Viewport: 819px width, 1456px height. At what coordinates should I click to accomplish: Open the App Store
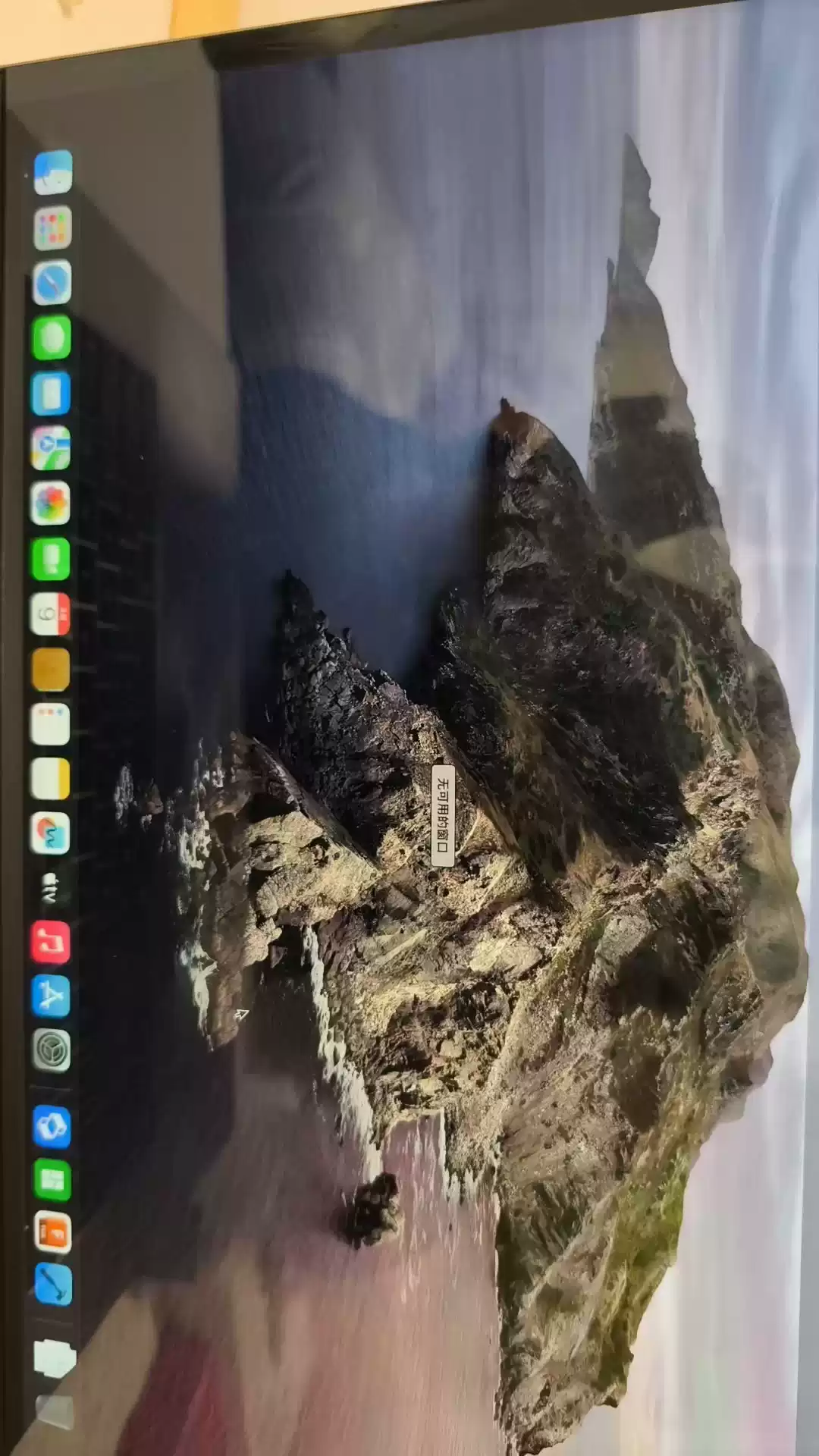point(51,996)
